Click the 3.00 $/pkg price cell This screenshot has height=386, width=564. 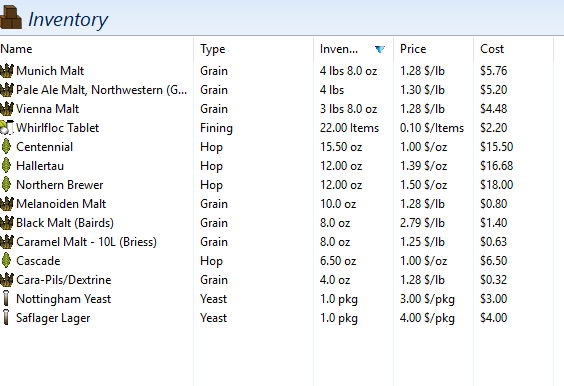pos(427,299)
